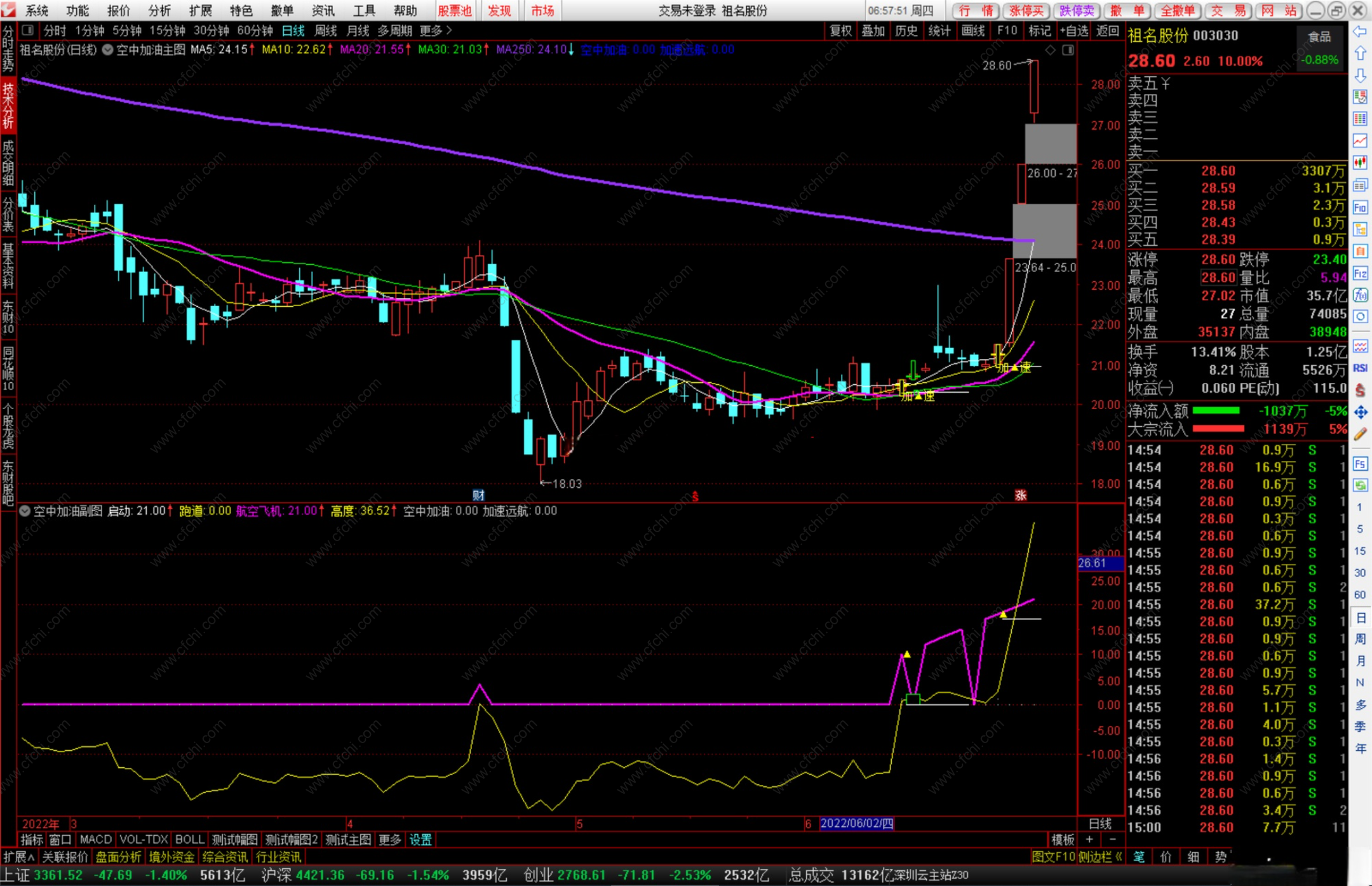Click the blue four-way move arrows icon
Image resolution: width=1372 pixels, height=886 pixels.
[1360, 413]
